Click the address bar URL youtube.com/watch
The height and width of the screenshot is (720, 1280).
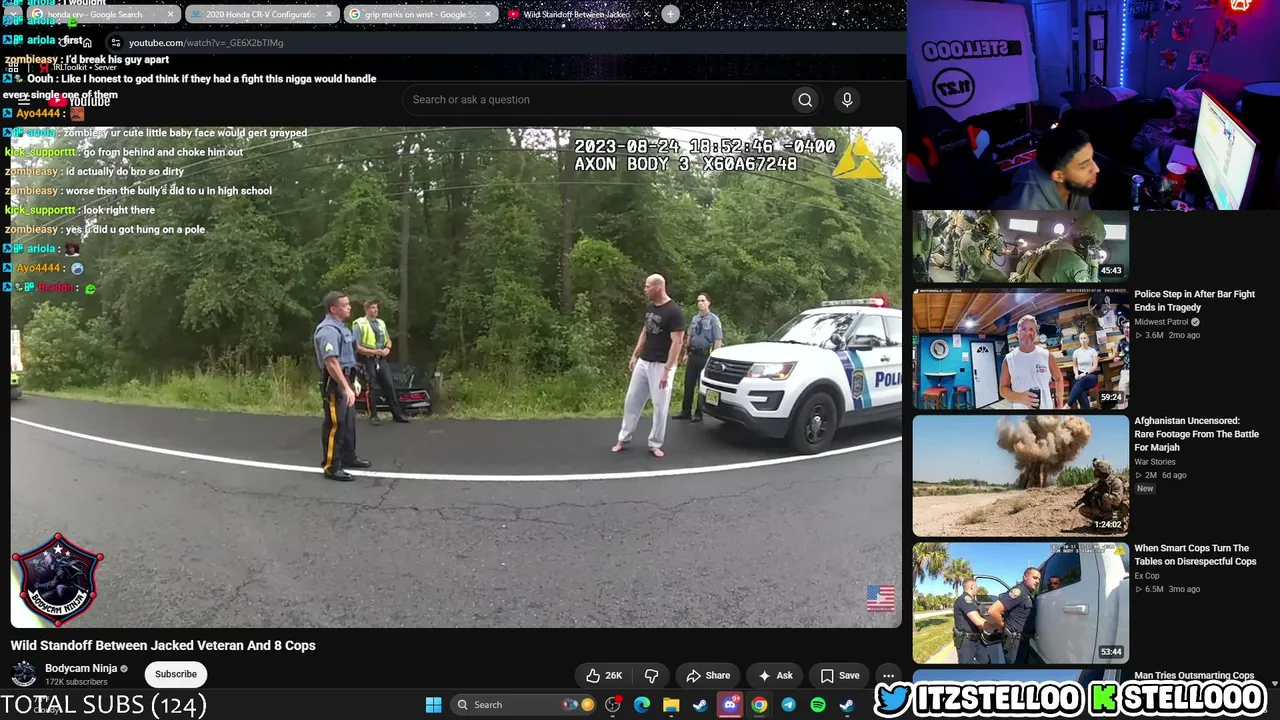click(206, 43)
